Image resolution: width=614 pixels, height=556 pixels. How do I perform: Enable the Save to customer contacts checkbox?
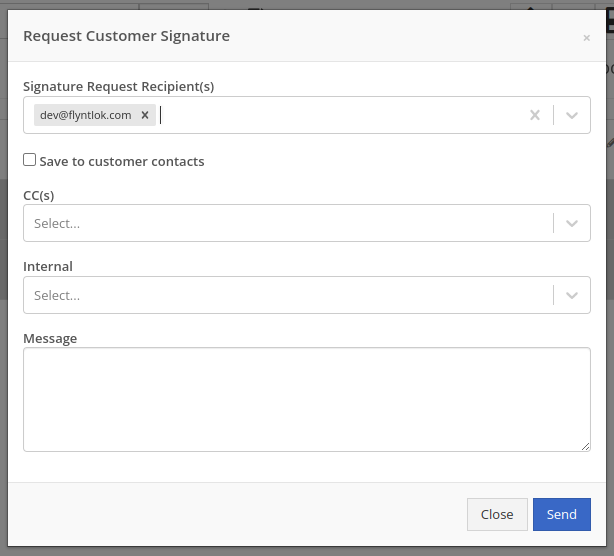tap(30, 160)
